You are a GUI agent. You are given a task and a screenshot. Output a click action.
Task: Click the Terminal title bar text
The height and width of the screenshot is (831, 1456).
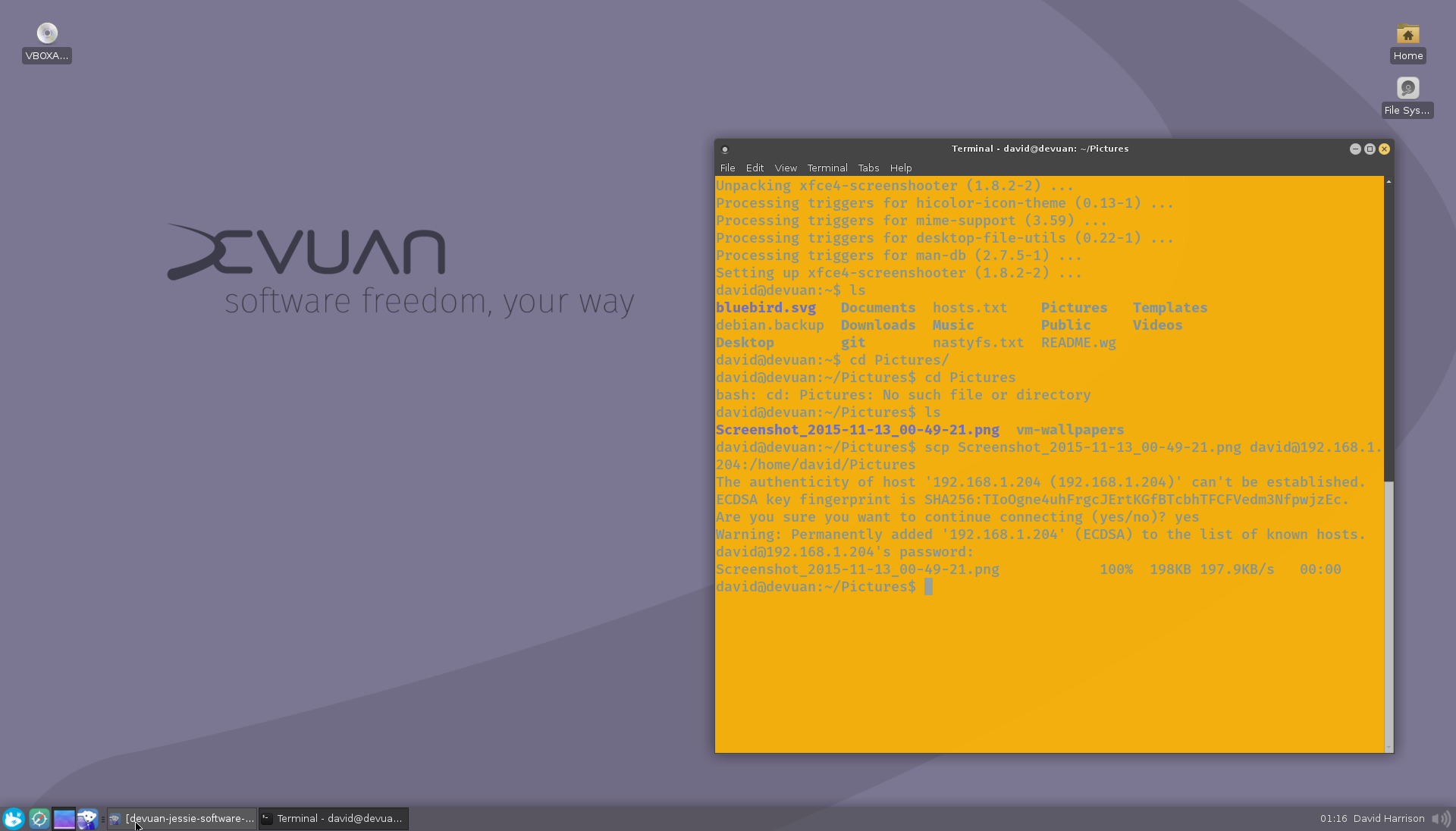pos(1040,149)
